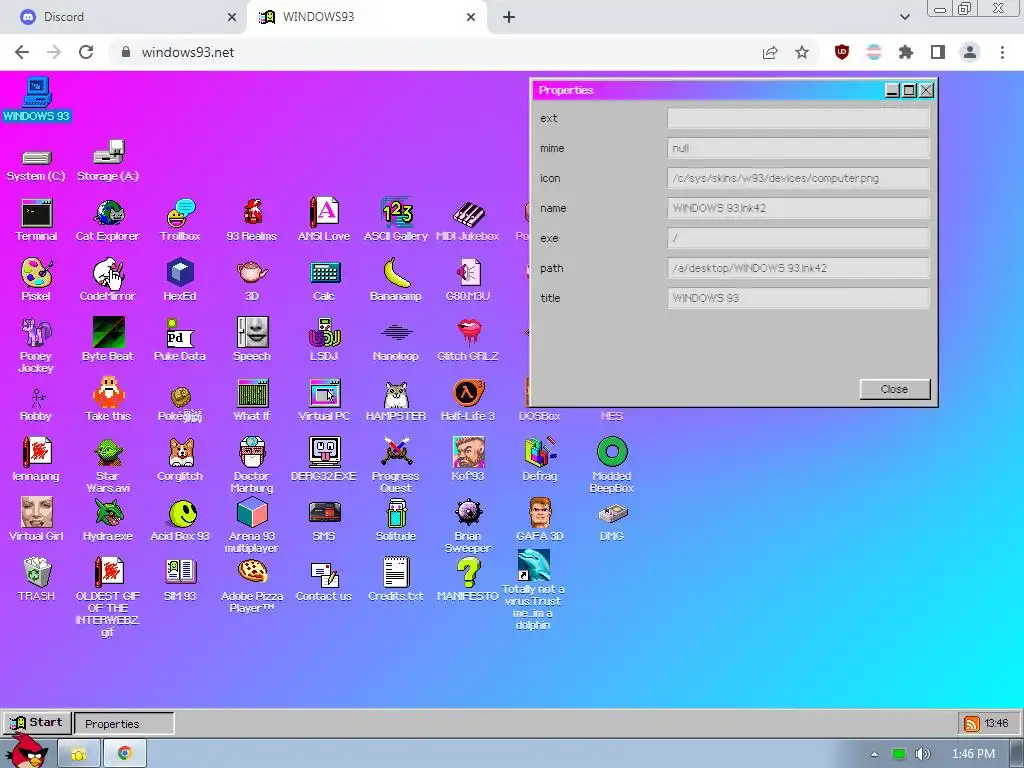Minimize the Properties window

pos(892,90)
